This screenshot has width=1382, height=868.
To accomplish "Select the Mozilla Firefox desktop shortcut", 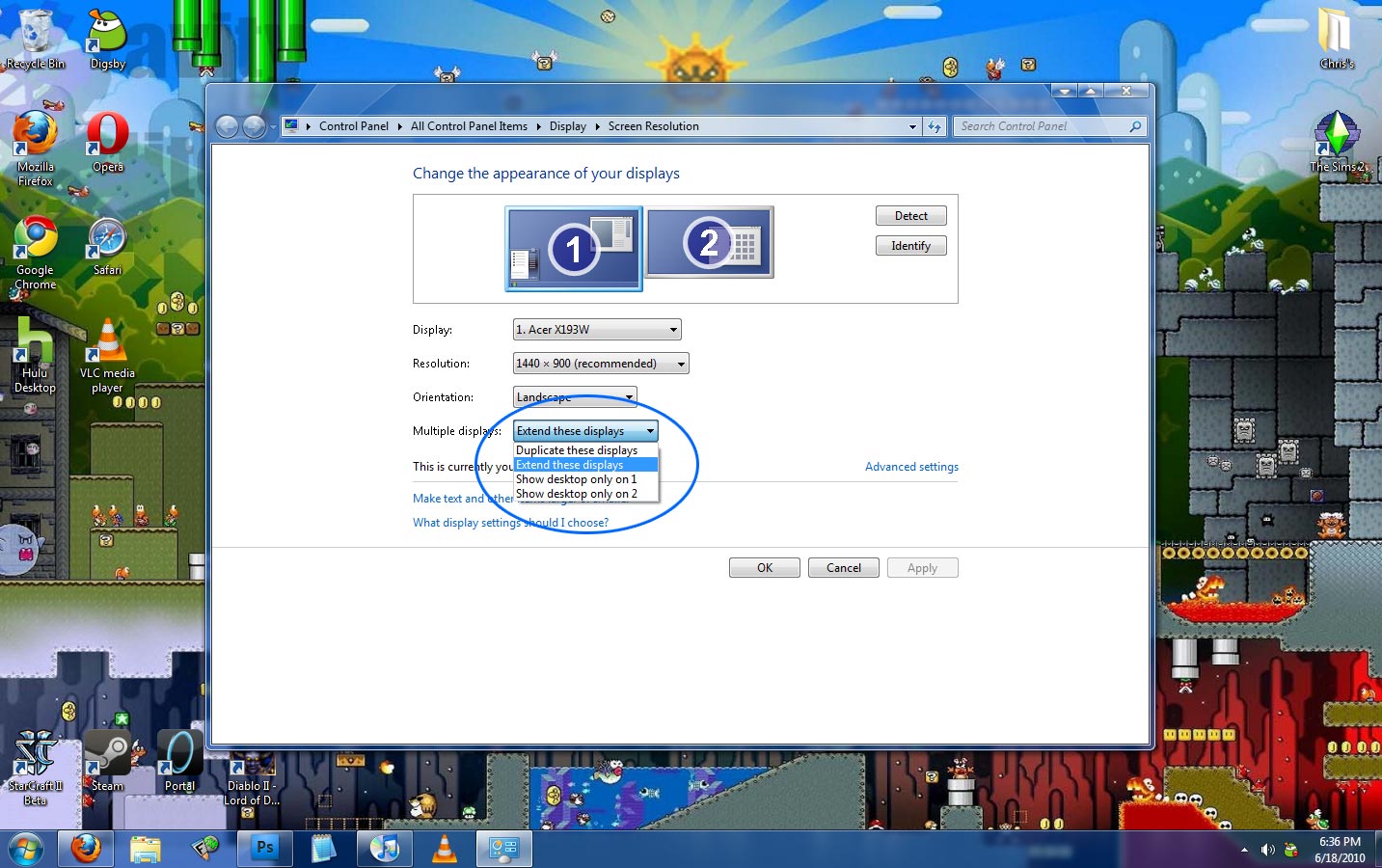I will (x=36, y=149).
